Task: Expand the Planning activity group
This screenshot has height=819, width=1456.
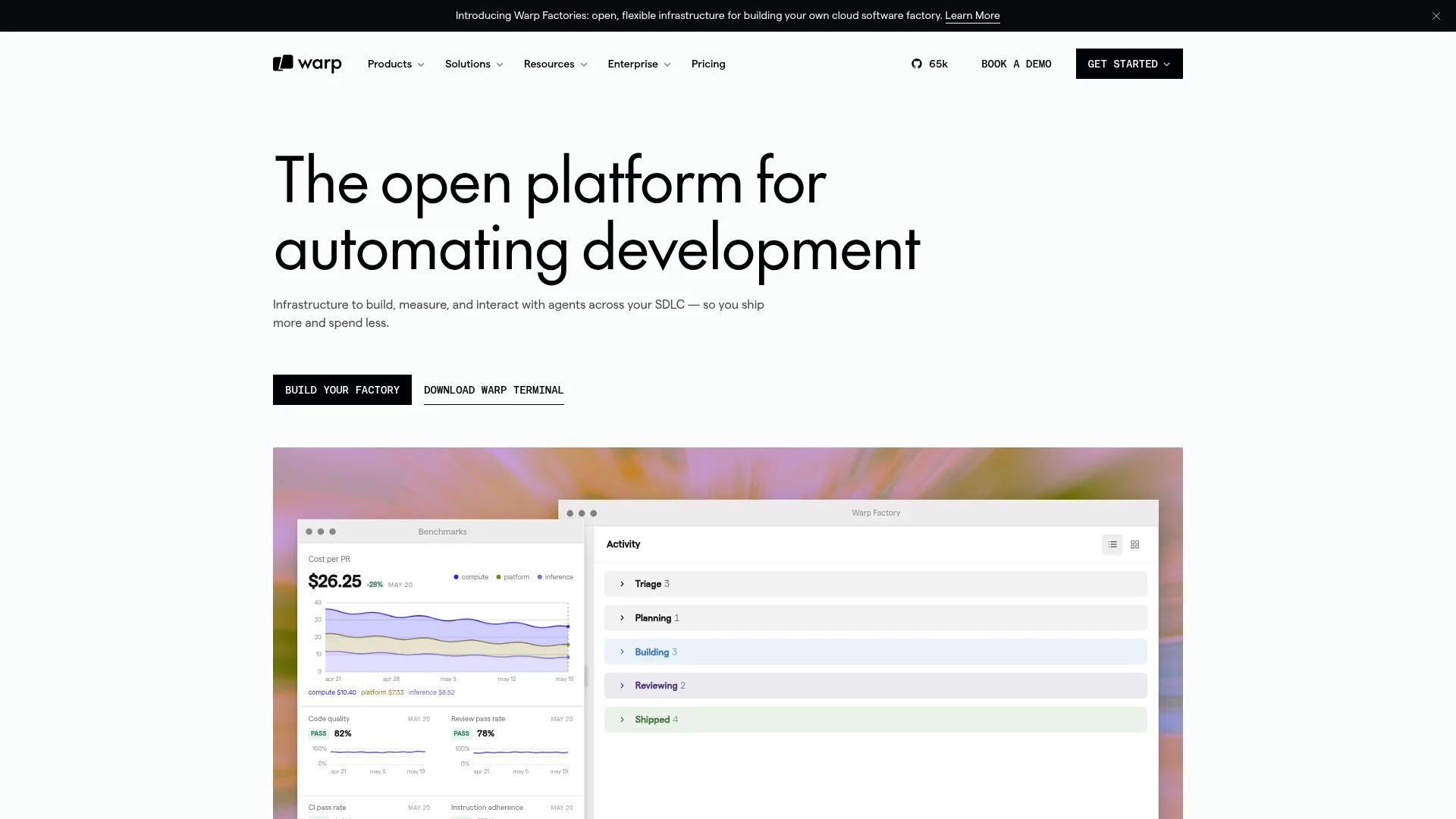Action: pyautogui.click(x=875, y=618)
